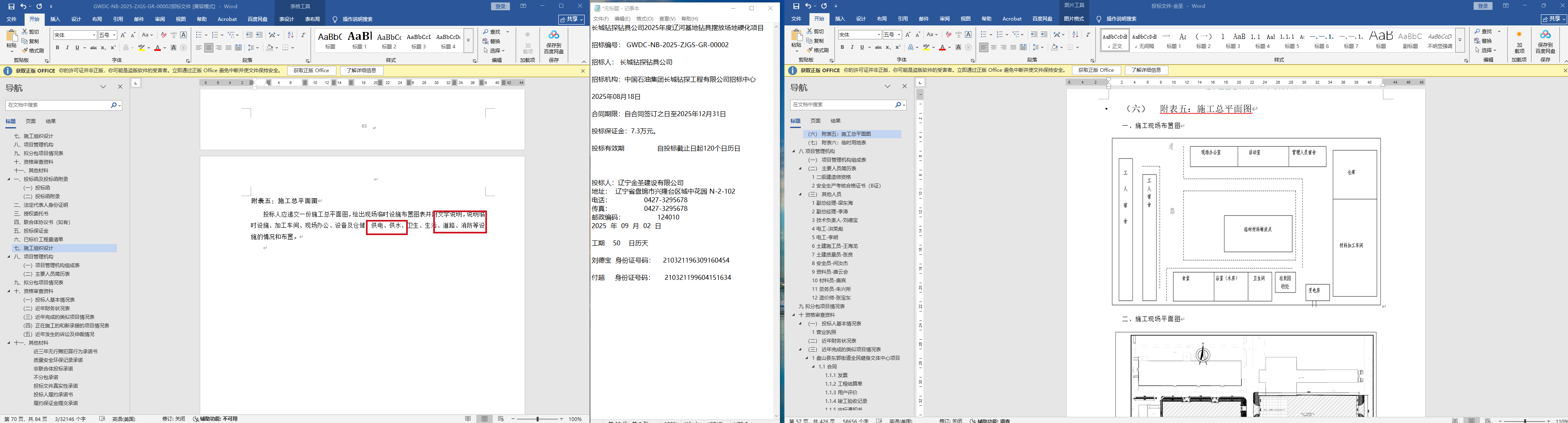
Task: Toggle right alignment in the right Word ribbon
Action: click(x=1003, y=47)
